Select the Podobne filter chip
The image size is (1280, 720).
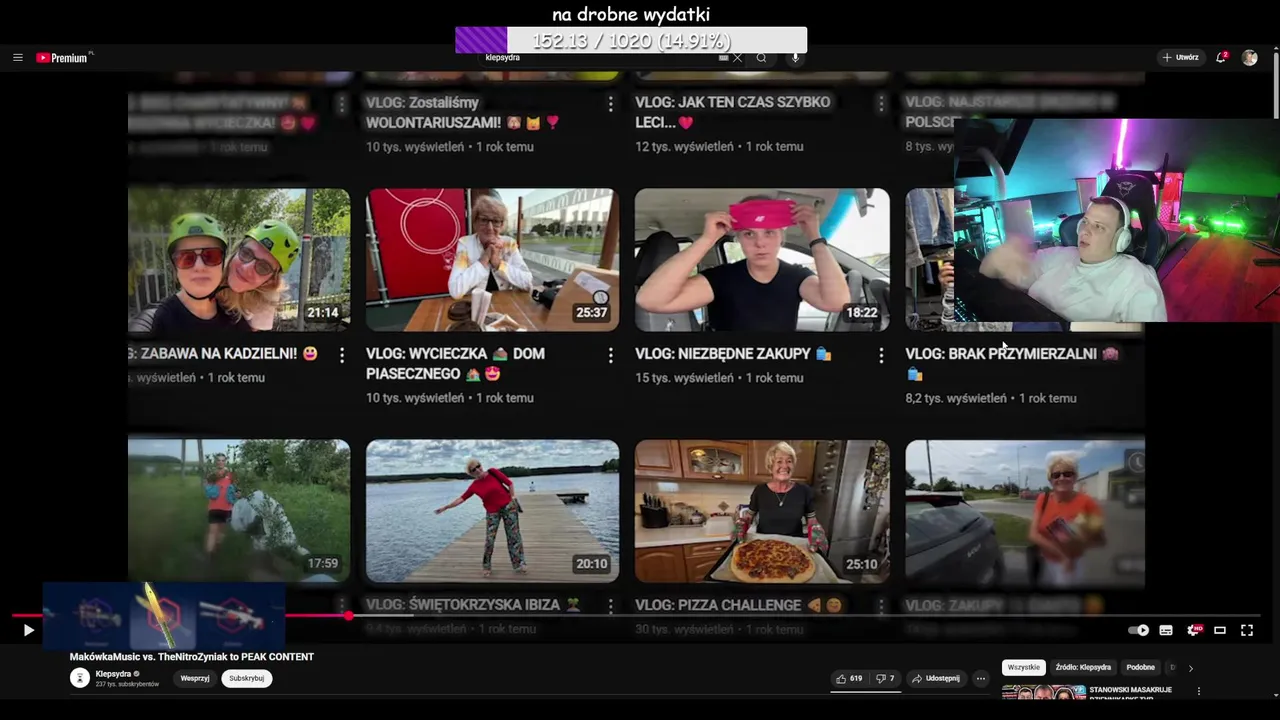click(x=1141, y=667)
